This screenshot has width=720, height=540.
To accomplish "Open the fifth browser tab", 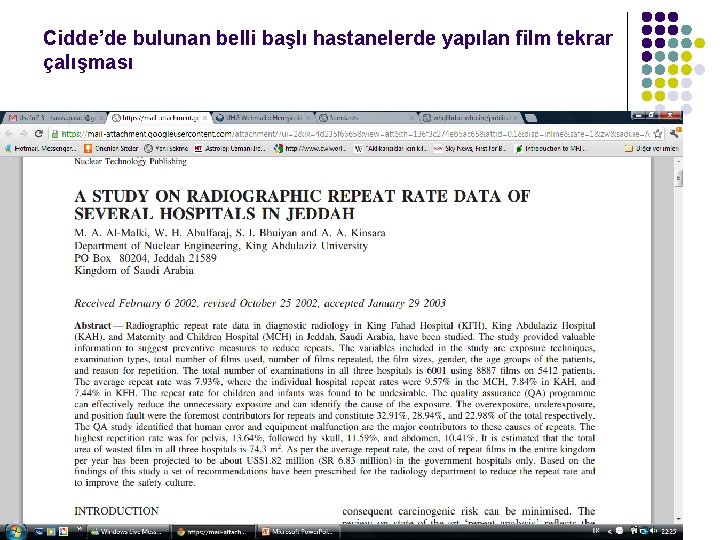I will 471,118.
